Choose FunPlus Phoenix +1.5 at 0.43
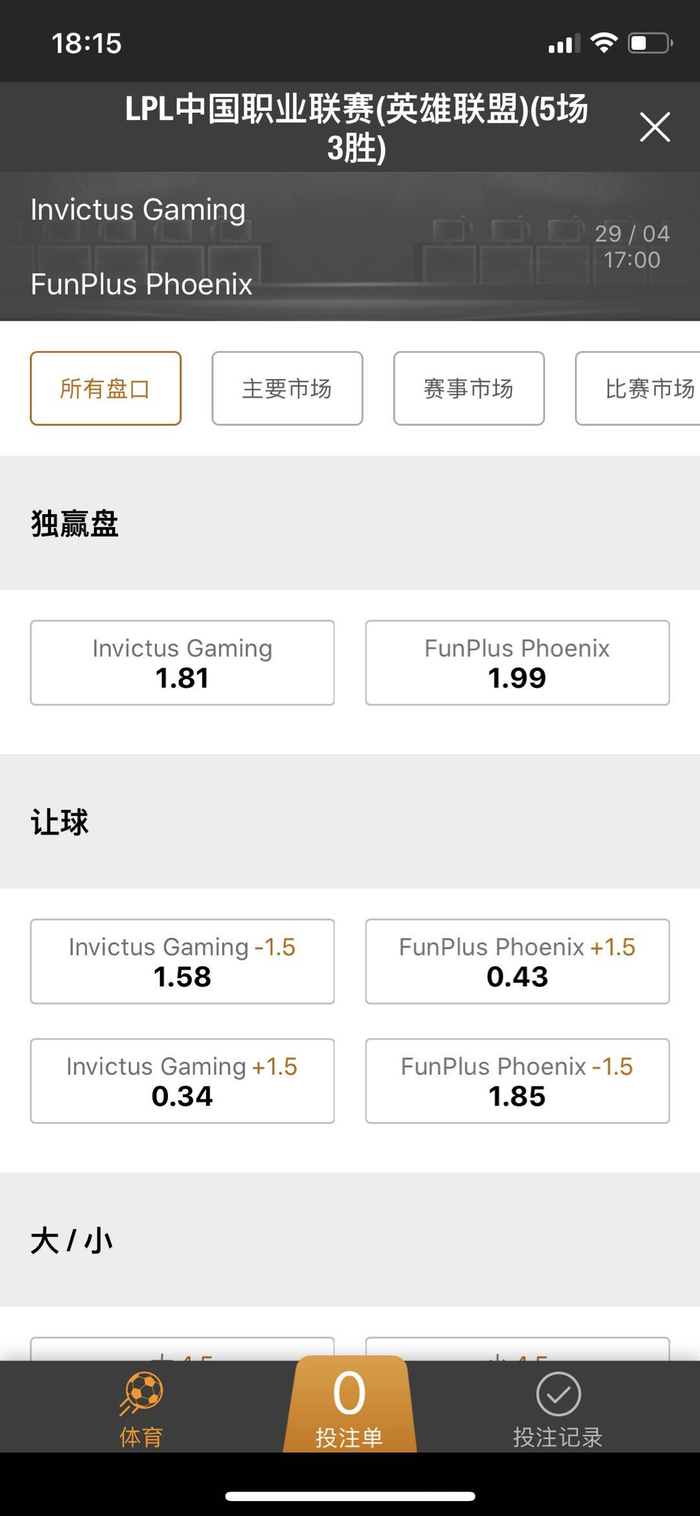Viewport: 700px width, 1516px height. tap(517, 962)
